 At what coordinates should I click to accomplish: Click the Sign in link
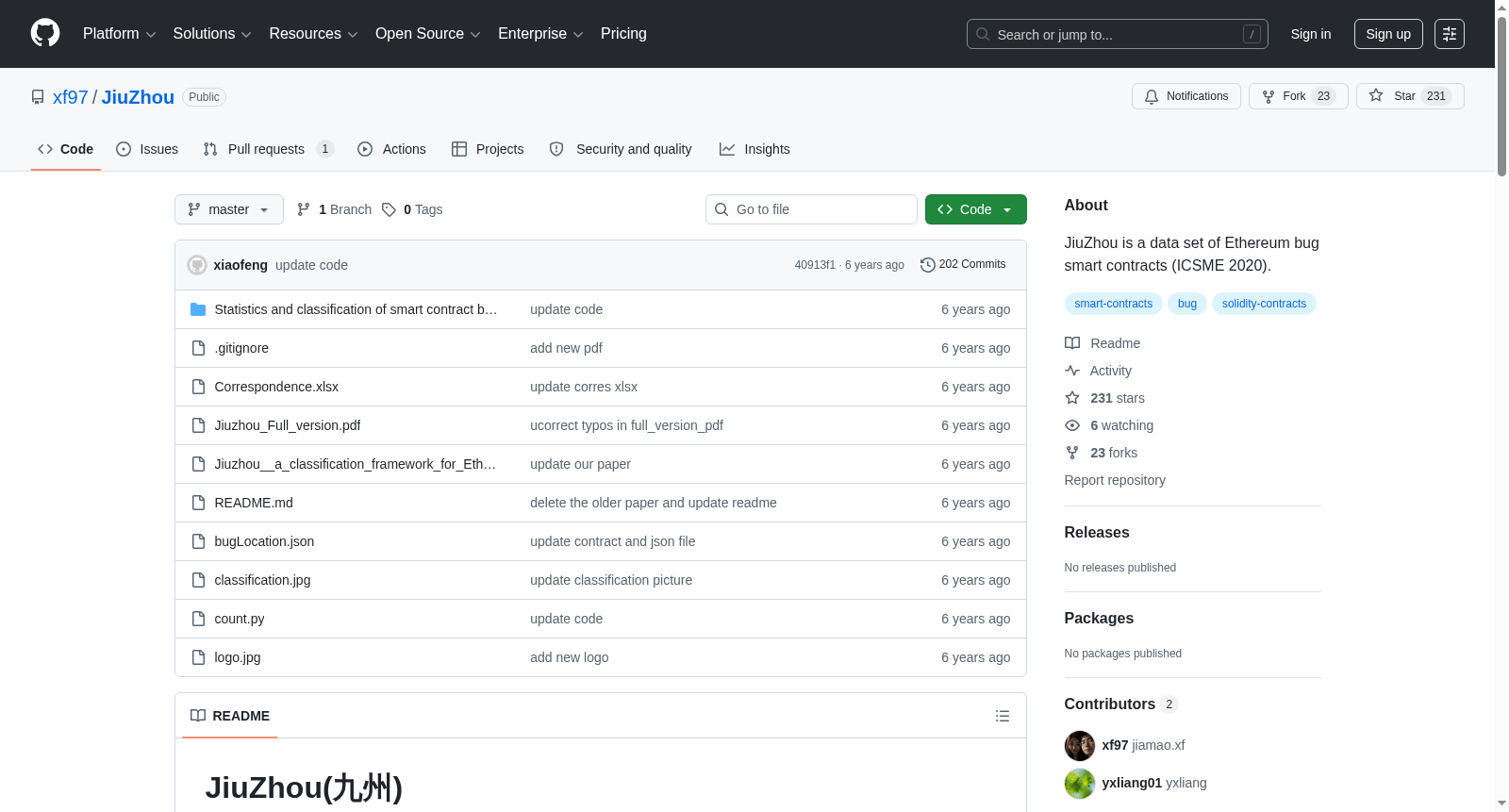(x=1311, y=34)
